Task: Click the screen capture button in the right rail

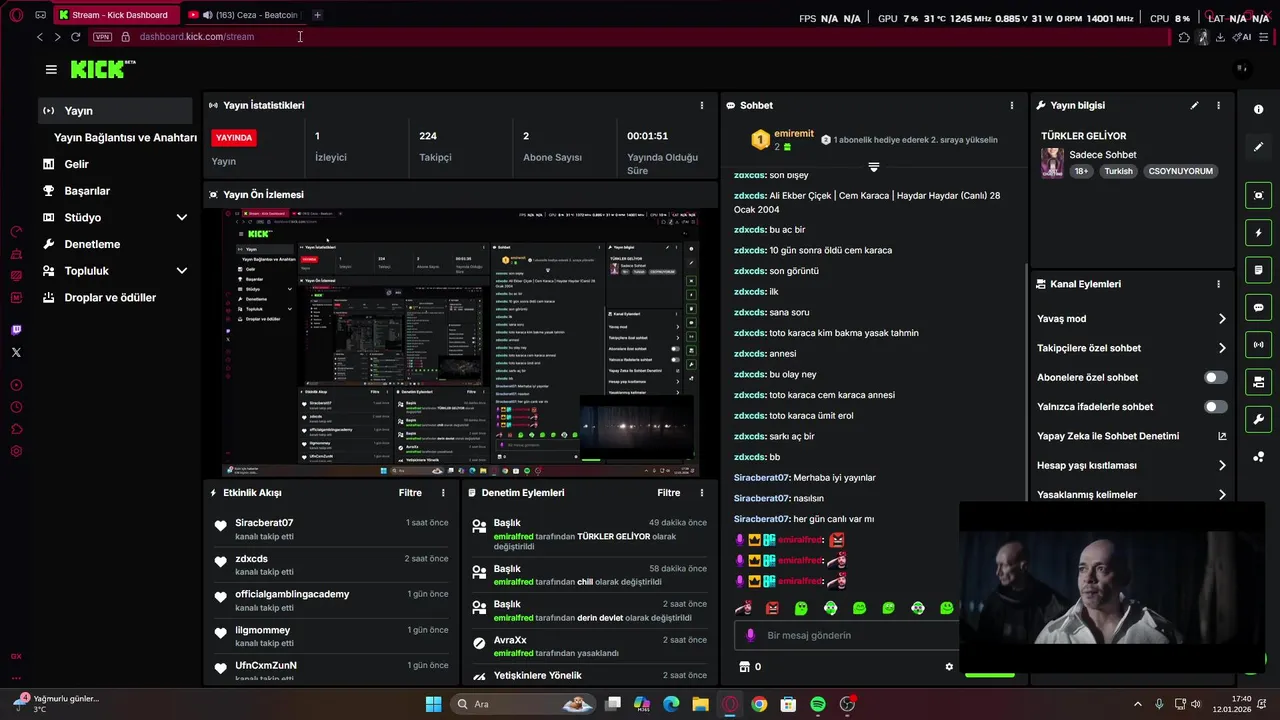Action: (1258, 195)
